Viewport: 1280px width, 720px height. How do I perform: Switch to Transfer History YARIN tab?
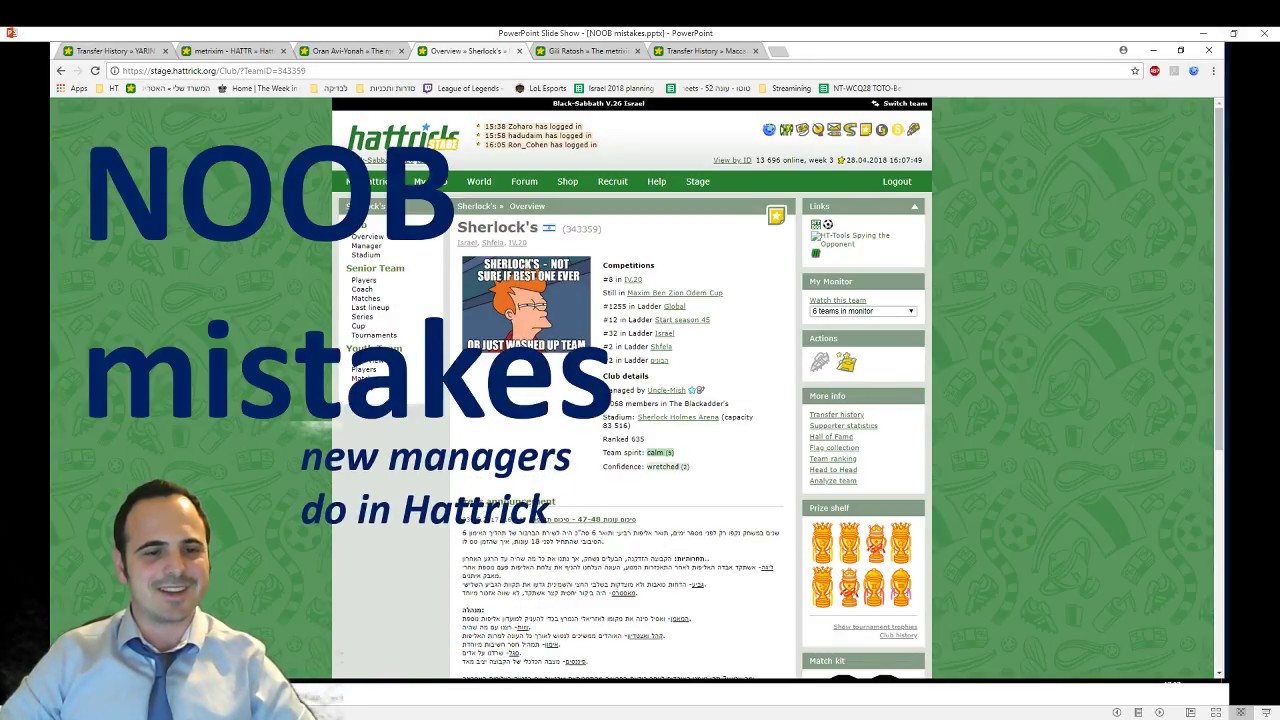tap(114, 51)
